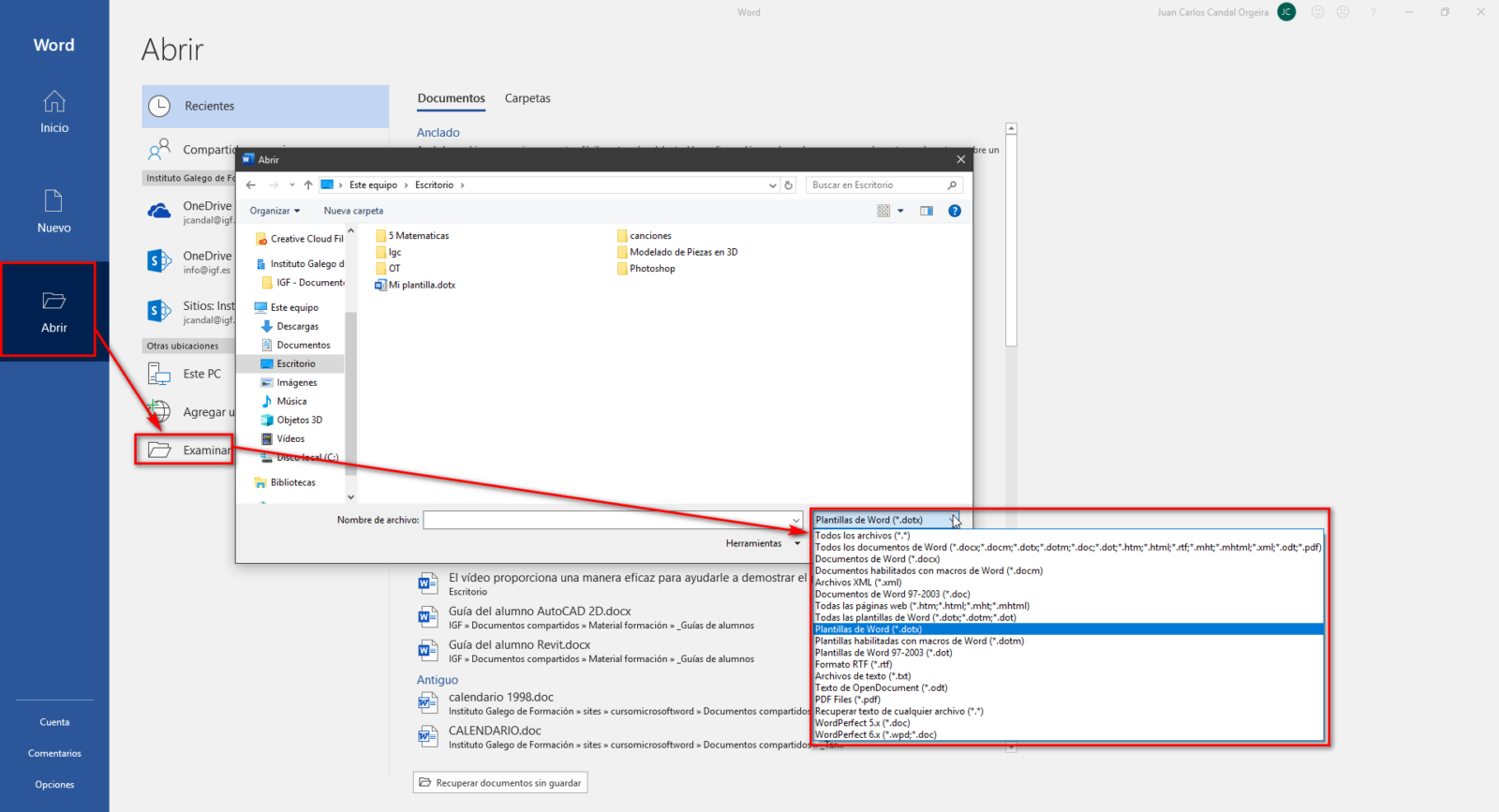Switch to the Carpetas tab
1499x812 pixels.
click(x=527, y=98)
